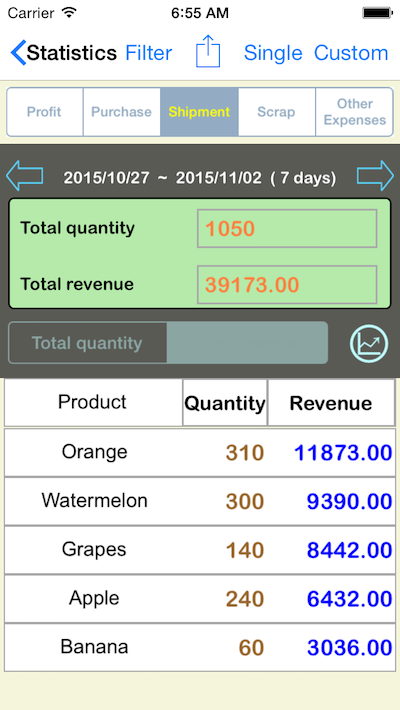Image resolution: width=400 pixels, height=710 pixels.
Task: Tap the share export icon
Action: [x=208, y=52]
